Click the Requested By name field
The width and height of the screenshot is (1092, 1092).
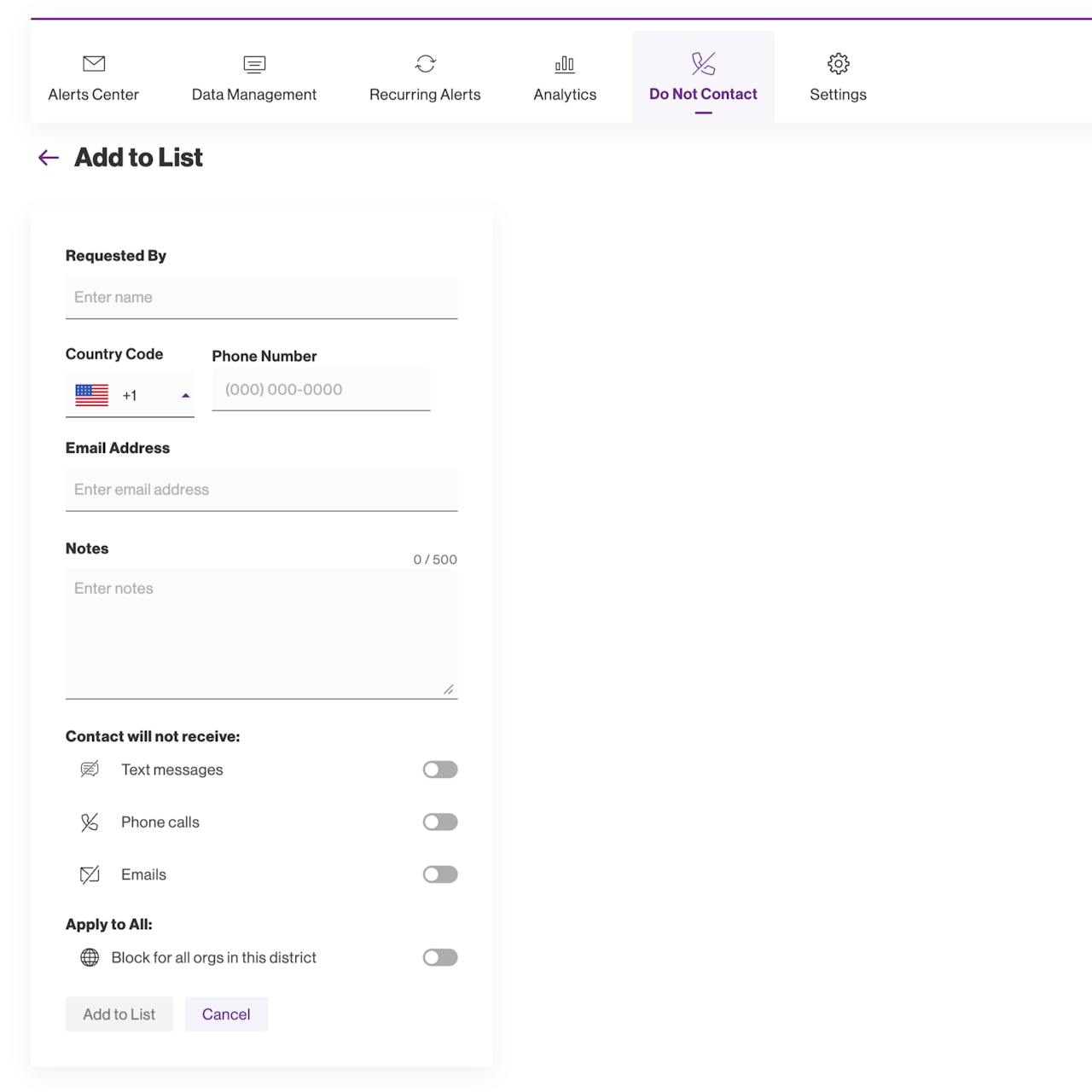click(x=261, y=298)
